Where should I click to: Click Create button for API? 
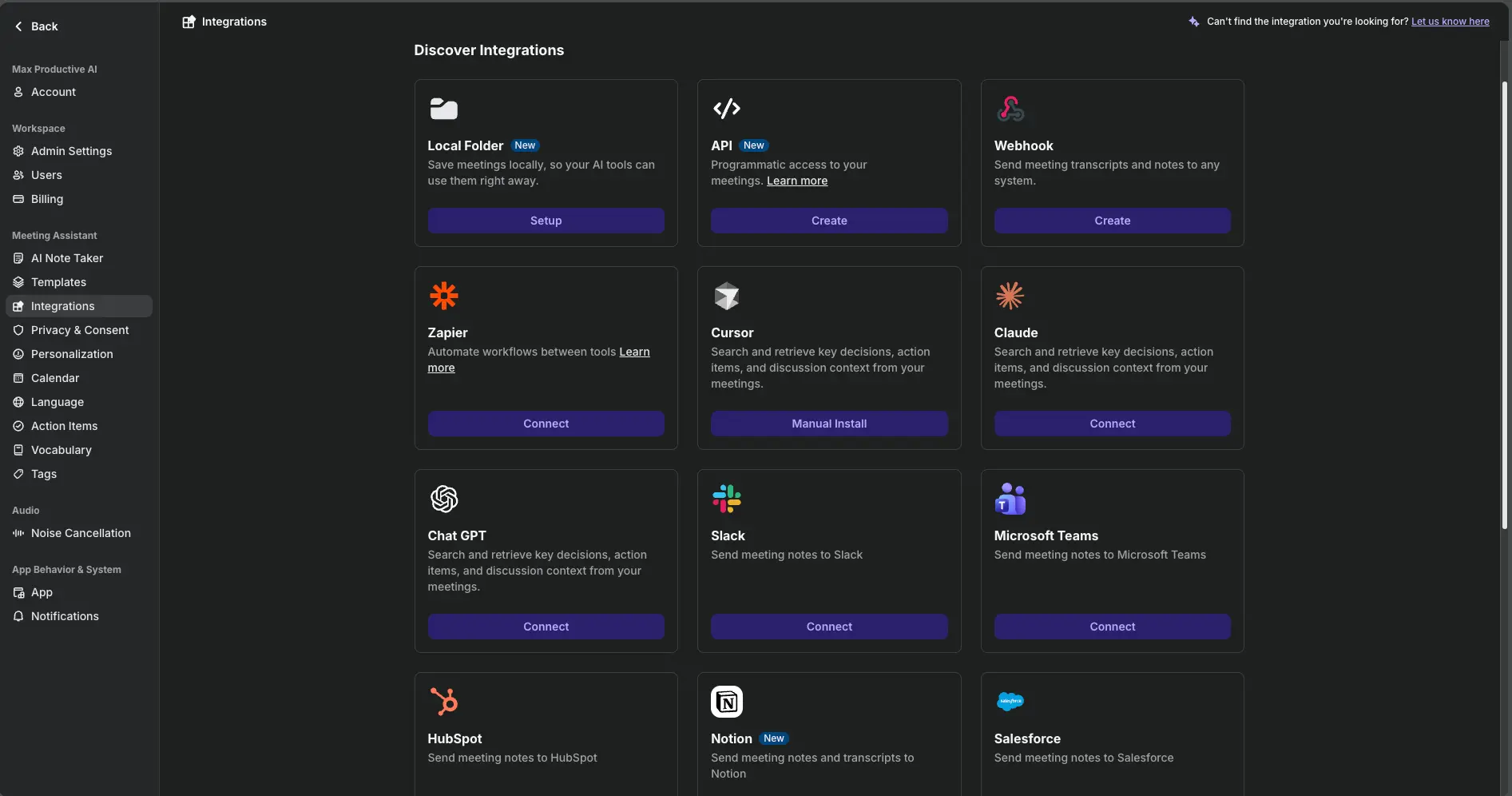pos(829,221)
